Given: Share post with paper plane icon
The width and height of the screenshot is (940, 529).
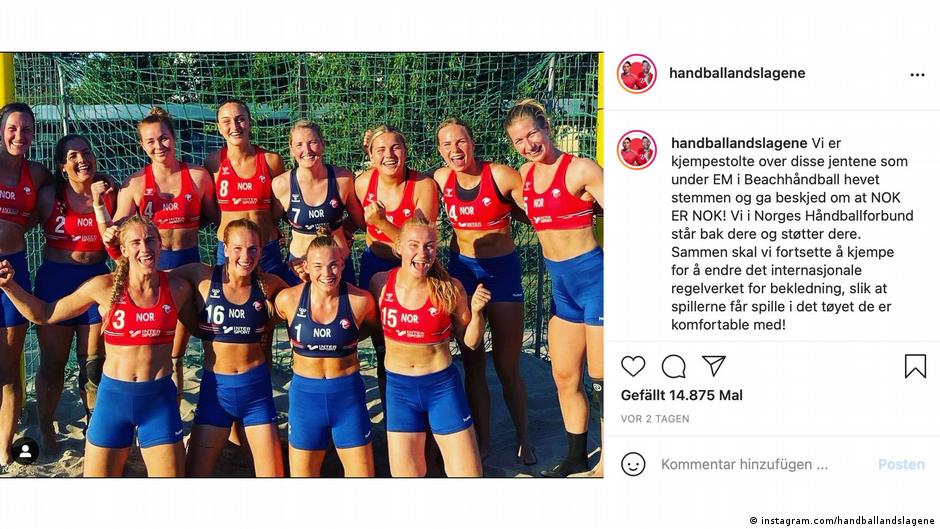Looking at the screenshot, I should [x=714, y=365].
